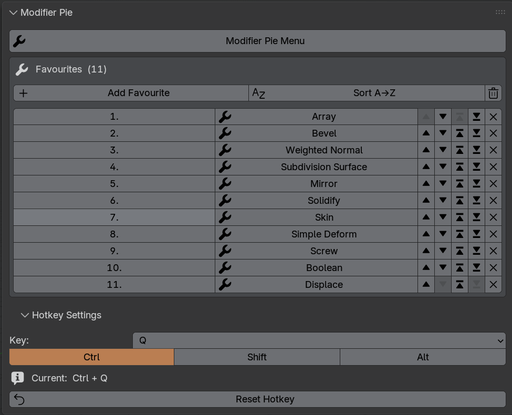Screen dimensions: 512x415
Task: Open the Mirror modifier selector
Action: point(316,184)
